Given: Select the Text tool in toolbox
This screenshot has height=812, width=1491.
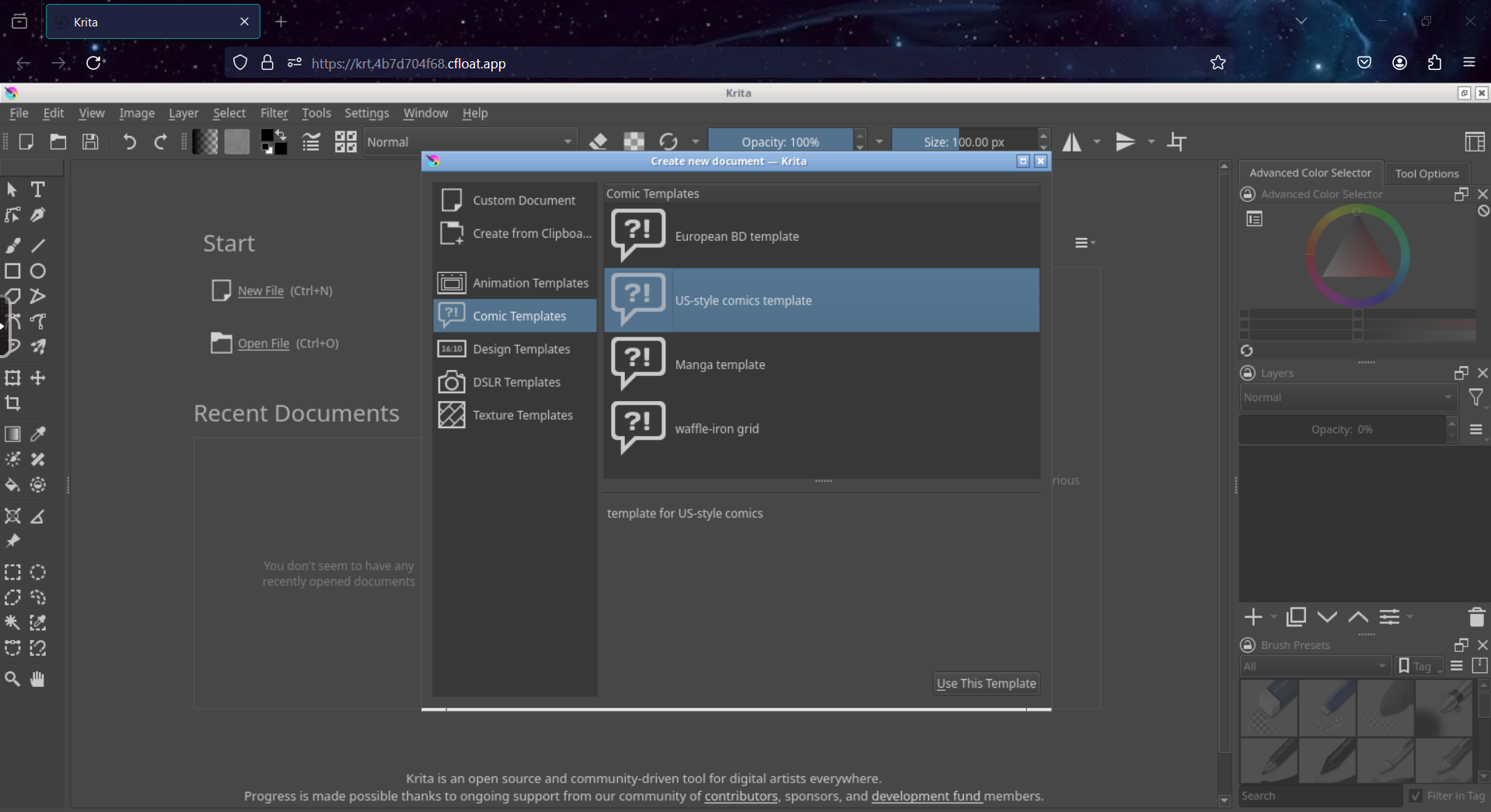Looking at the screenshot, I should (37, 190).
